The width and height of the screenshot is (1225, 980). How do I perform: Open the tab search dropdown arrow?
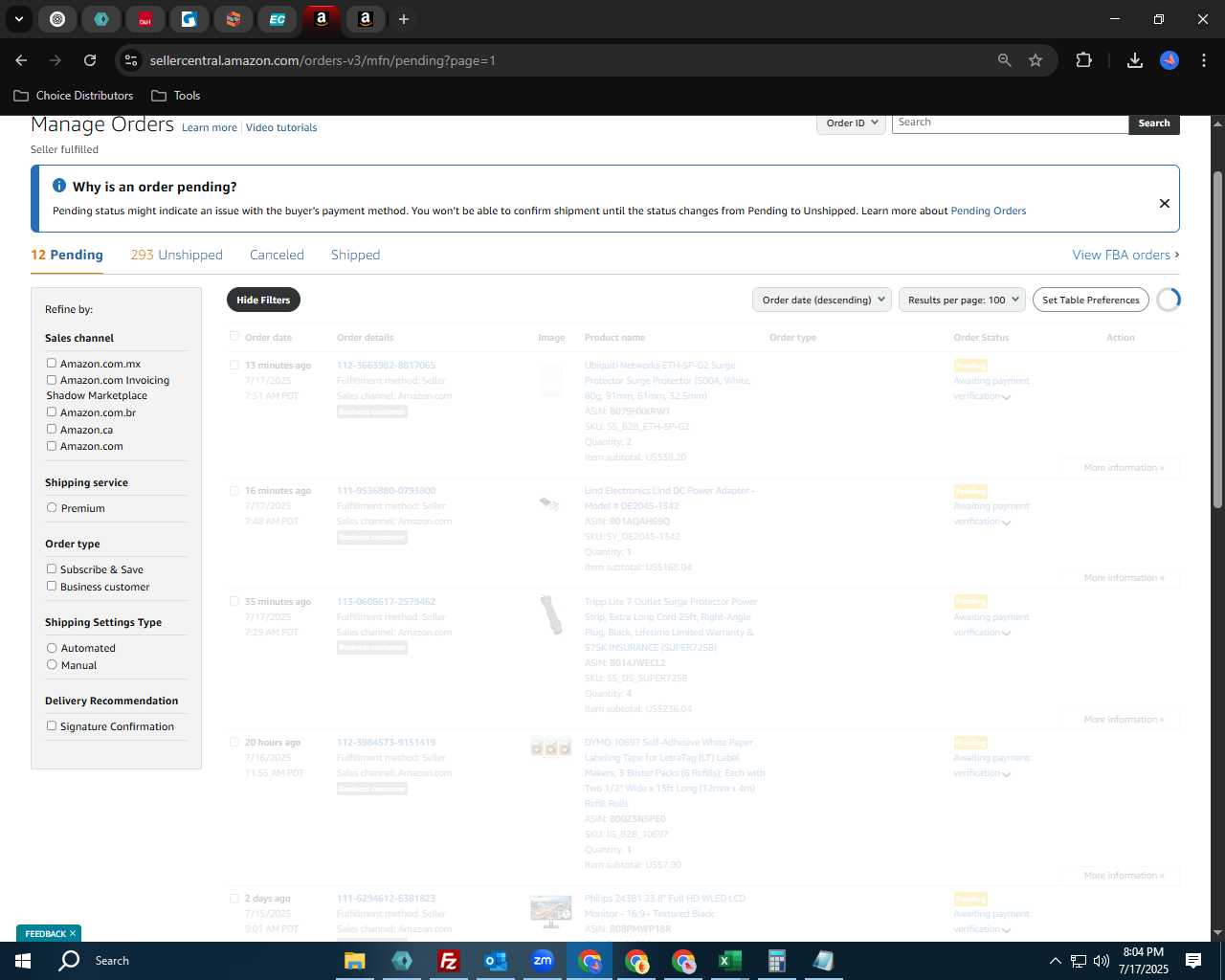tap(18, 19)
